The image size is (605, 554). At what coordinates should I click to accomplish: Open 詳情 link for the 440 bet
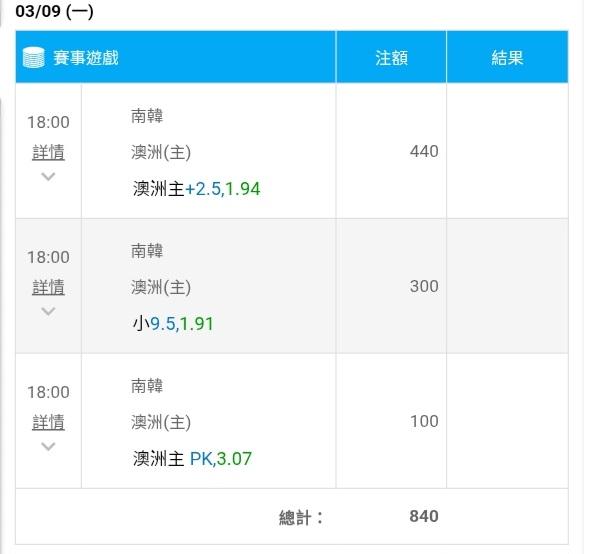[x=48, y=153]
